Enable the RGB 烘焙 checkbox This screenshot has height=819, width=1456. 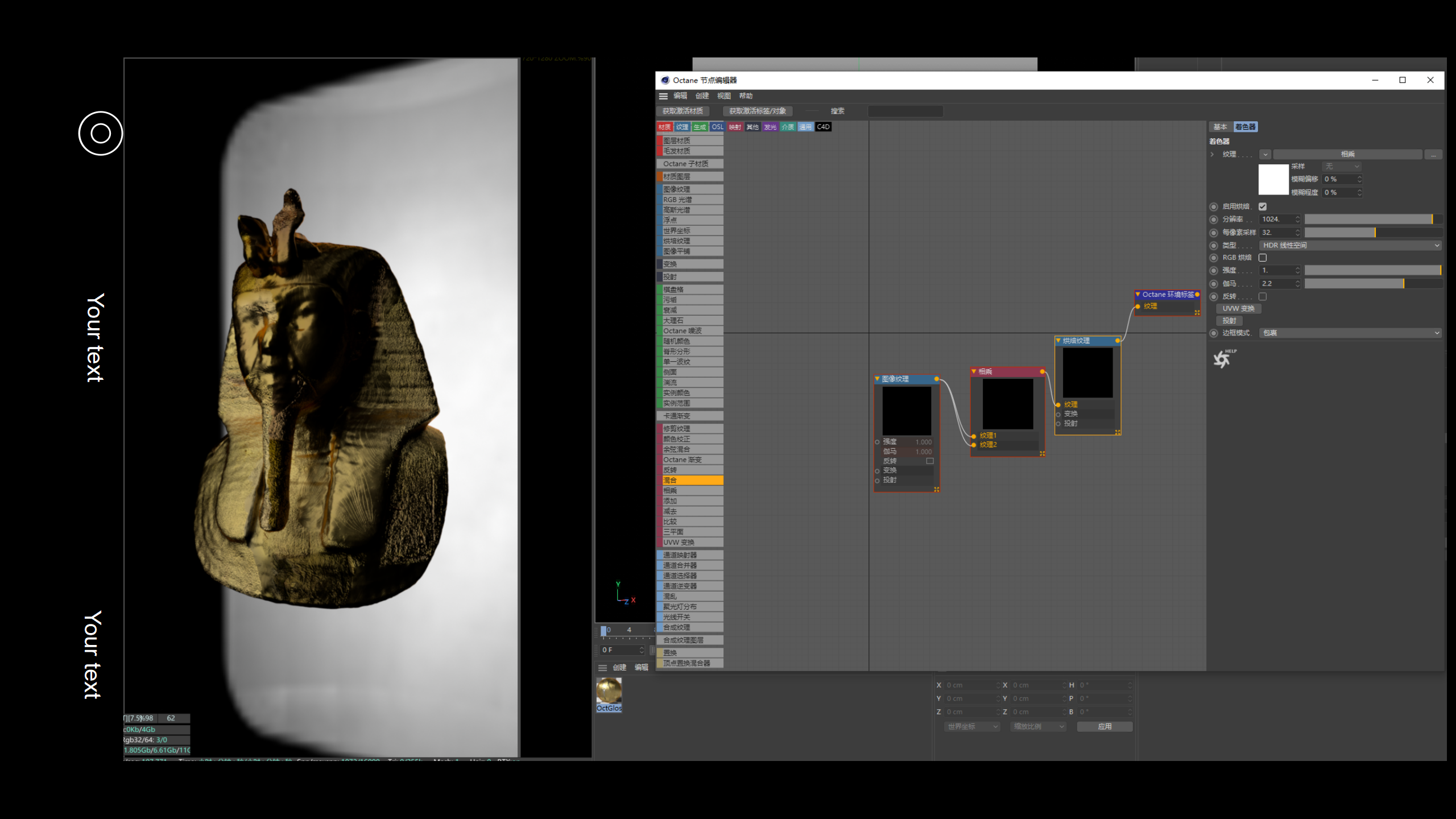pos(1263,258)
